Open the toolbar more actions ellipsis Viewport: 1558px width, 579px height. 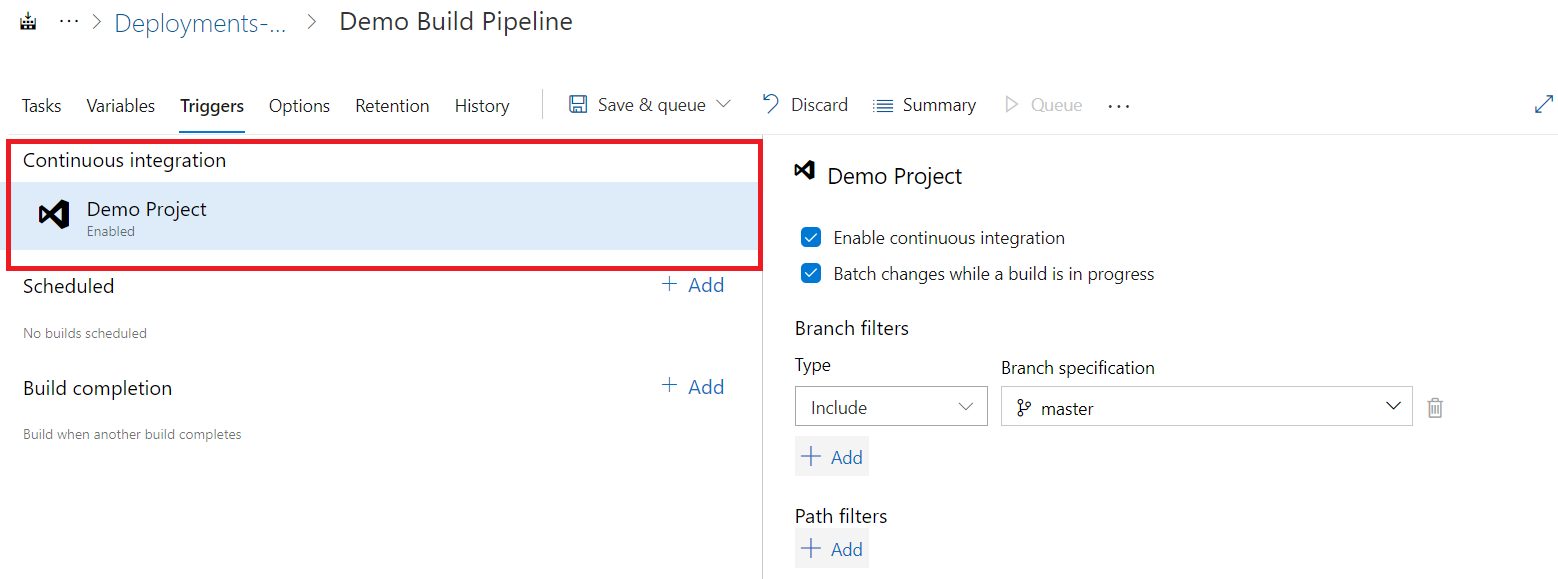(x=1119, y=105)
